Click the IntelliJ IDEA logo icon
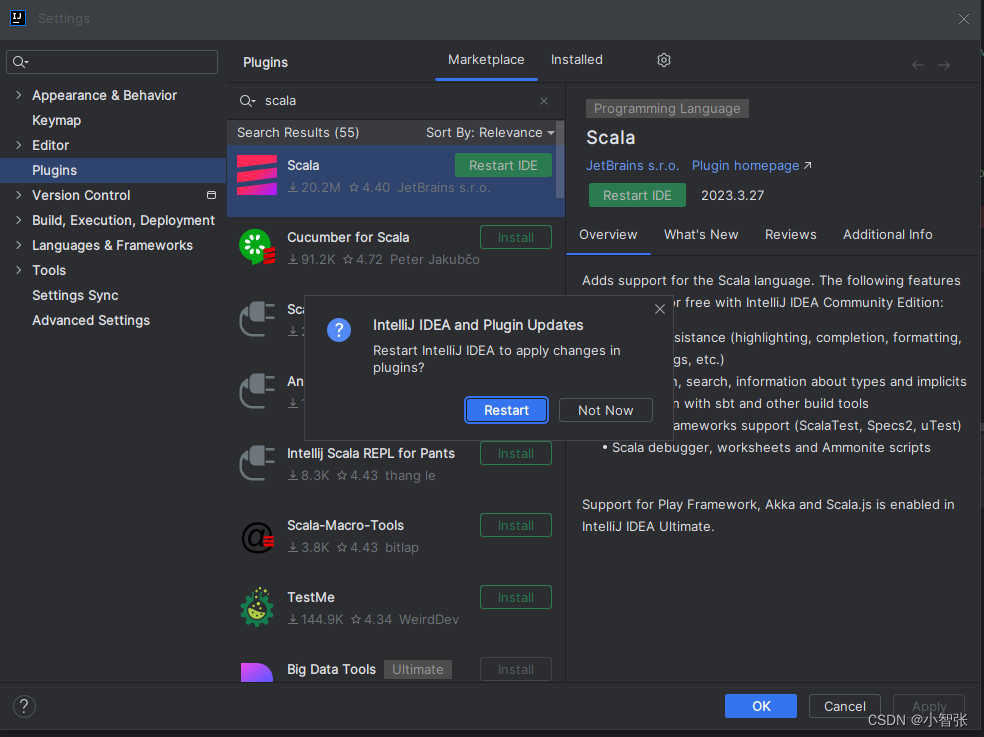Screen dimensions: 984x737 [18, 18]
